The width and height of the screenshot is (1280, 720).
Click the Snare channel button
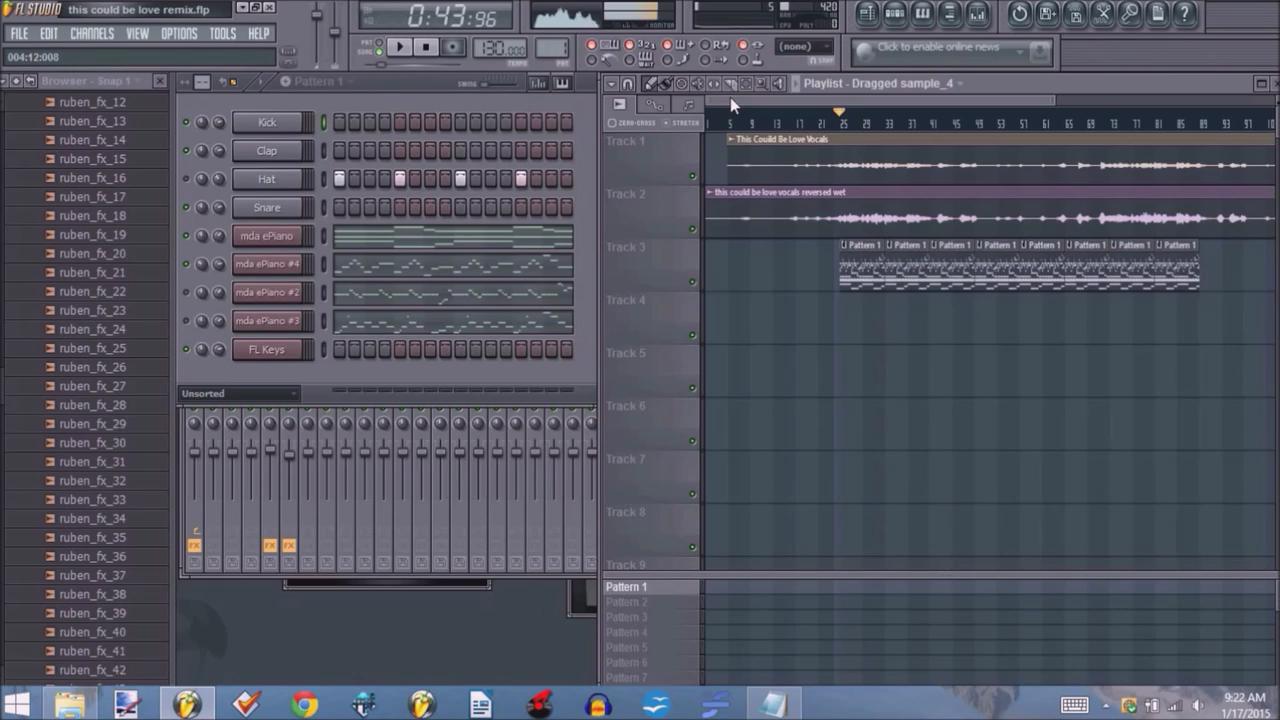click(267, 208)
